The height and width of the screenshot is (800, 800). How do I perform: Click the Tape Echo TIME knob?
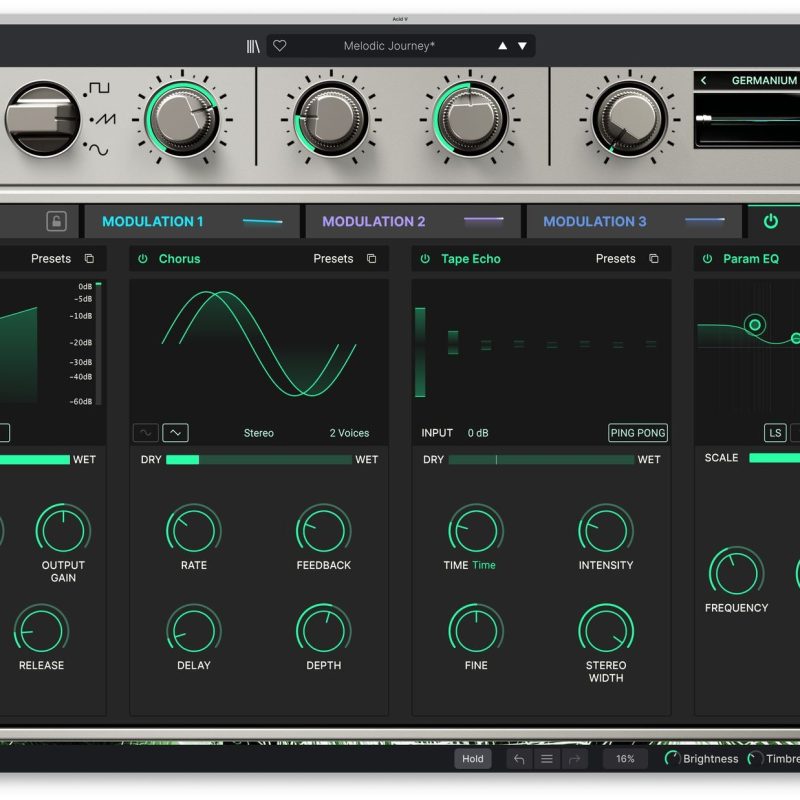(x=476, y=531)
